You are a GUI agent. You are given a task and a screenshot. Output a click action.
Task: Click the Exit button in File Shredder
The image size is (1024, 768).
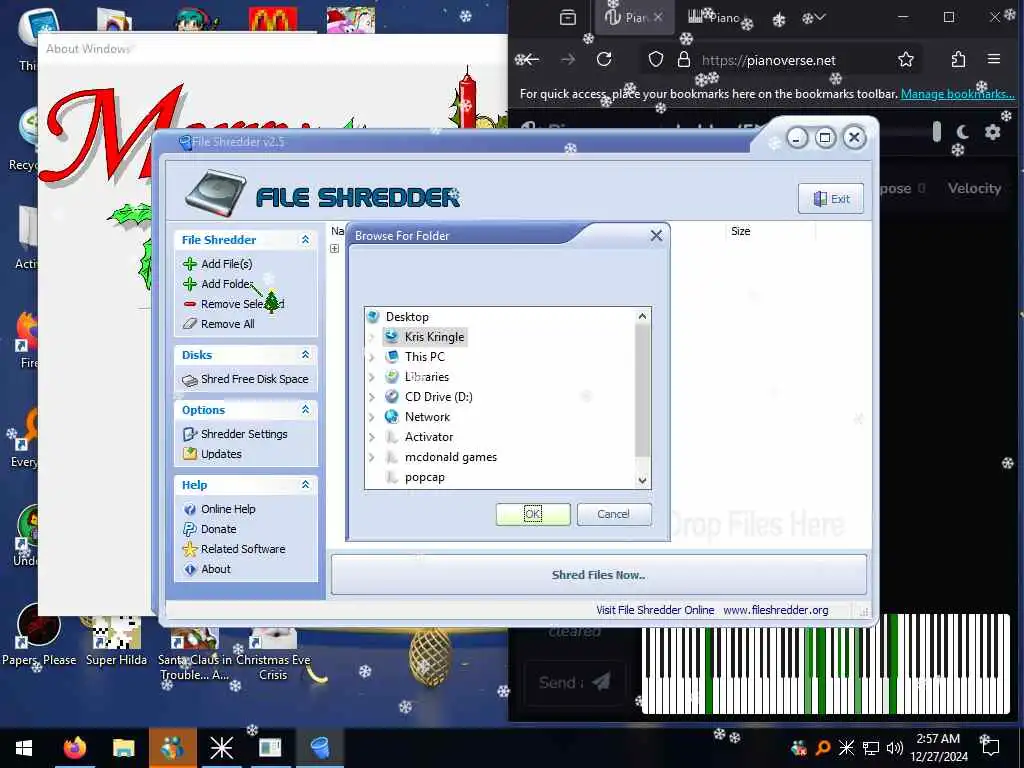click(x=831, y=199)
